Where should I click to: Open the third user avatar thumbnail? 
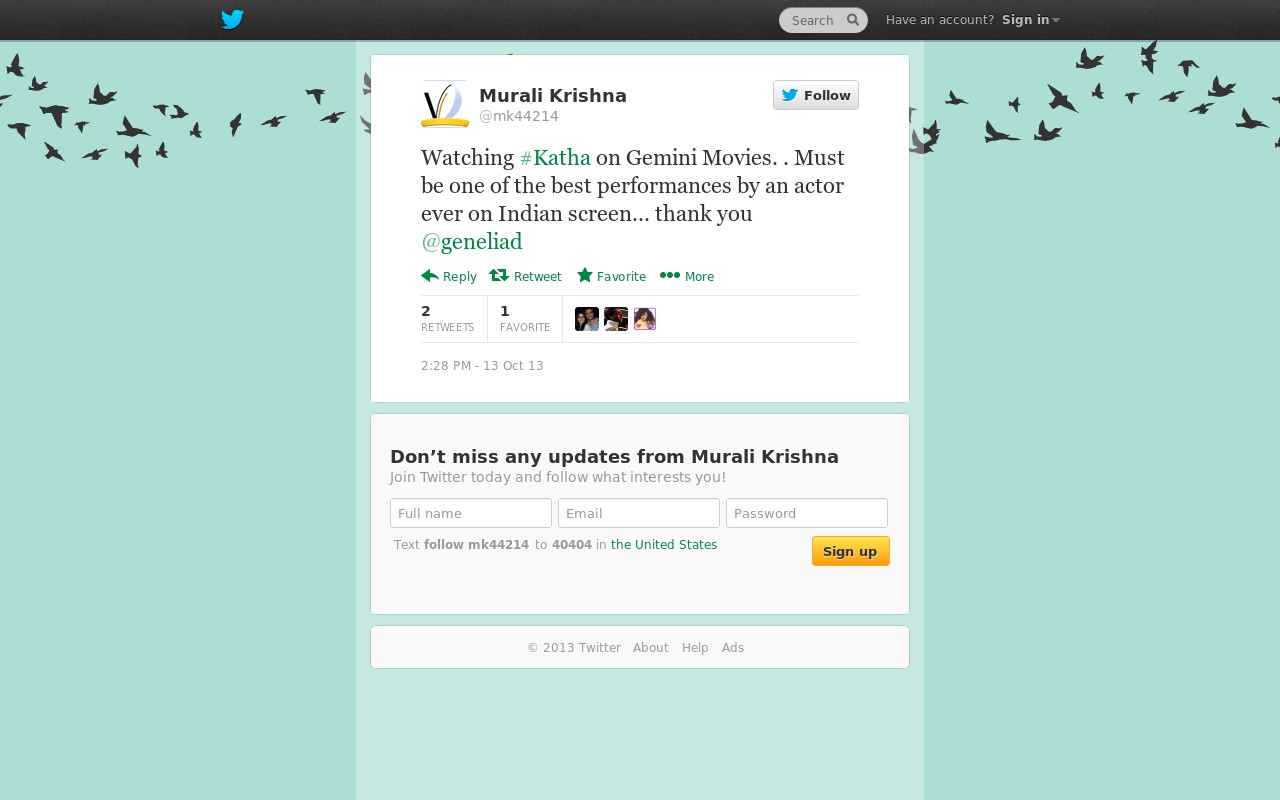(x=645, y=319)
